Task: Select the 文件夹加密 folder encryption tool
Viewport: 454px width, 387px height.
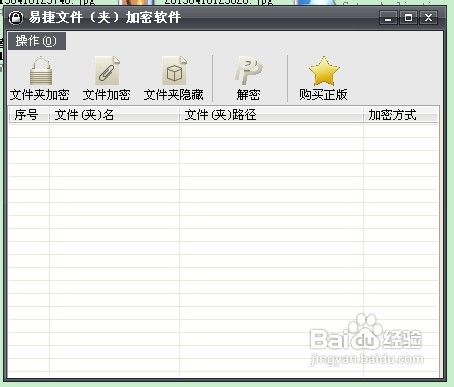Action: [40, 79]
